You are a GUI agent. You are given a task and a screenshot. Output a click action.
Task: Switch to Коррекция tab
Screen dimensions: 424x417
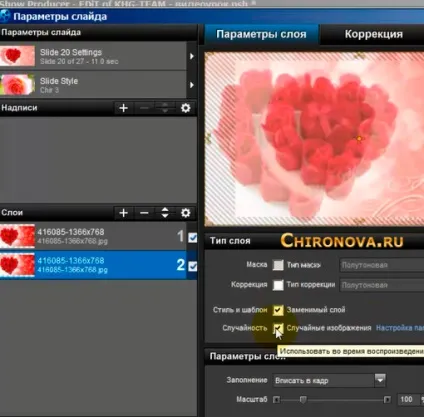pos(373,34)
